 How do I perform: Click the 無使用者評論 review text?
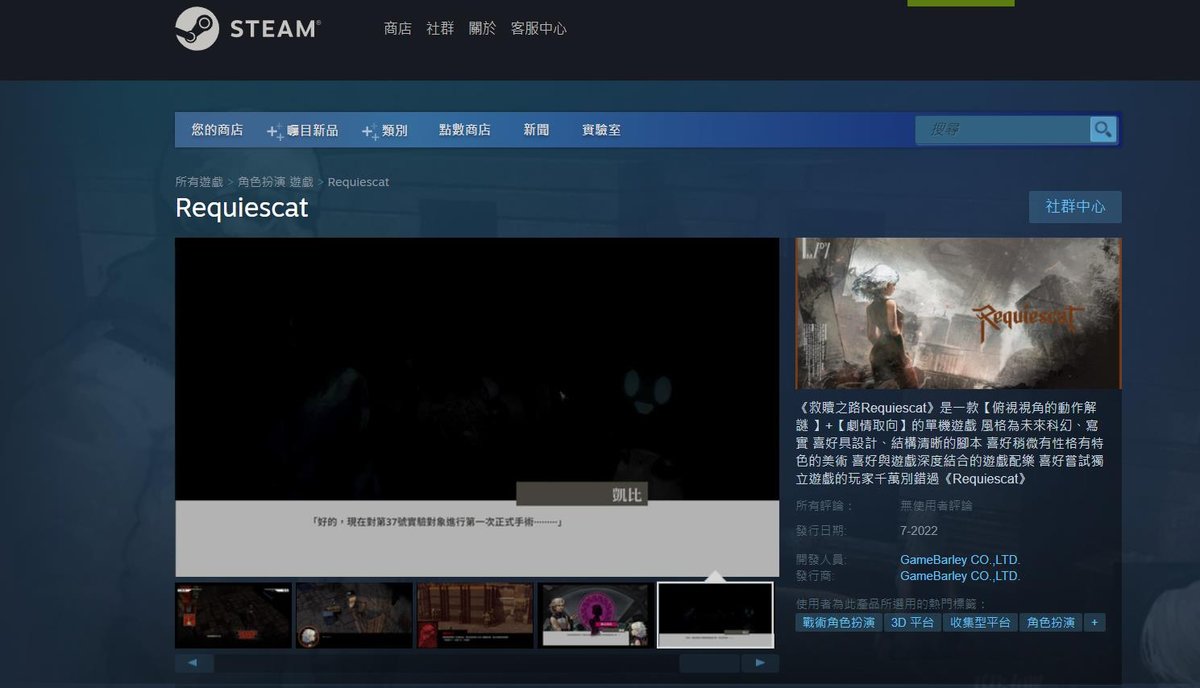[936, 506]
